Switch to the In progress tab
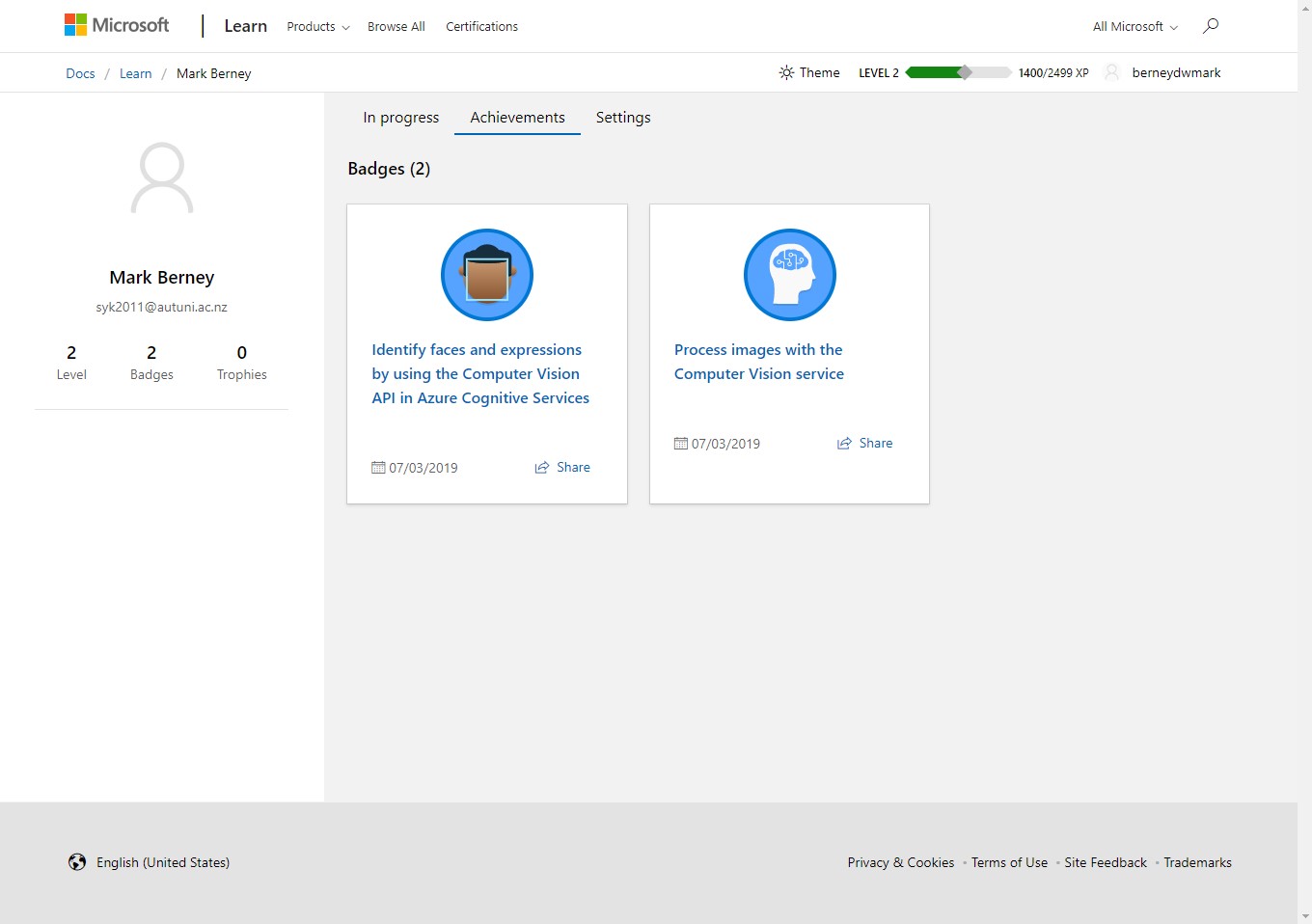 [x=401, y=118]
